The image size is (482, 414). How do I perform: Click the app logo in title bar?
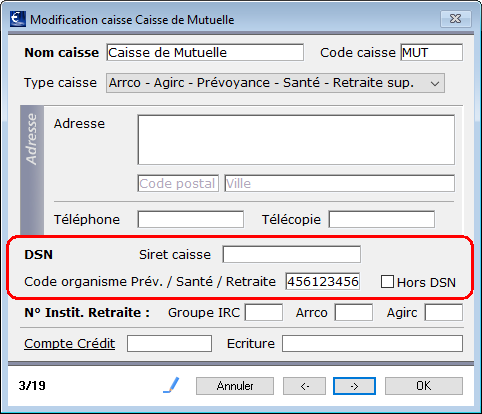pyautogui.click(x=18, y=19)
